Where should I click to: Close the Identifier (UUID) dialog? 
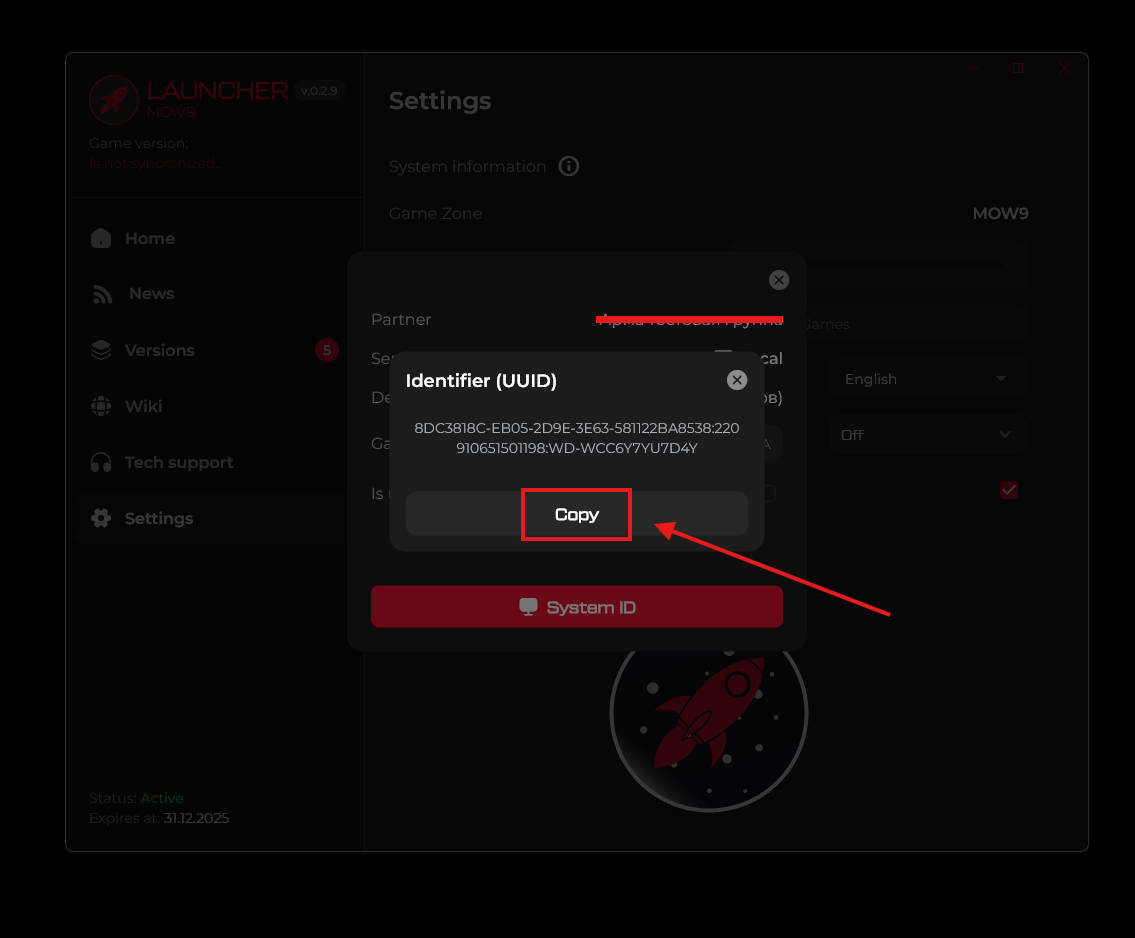[x=737, y=380]
